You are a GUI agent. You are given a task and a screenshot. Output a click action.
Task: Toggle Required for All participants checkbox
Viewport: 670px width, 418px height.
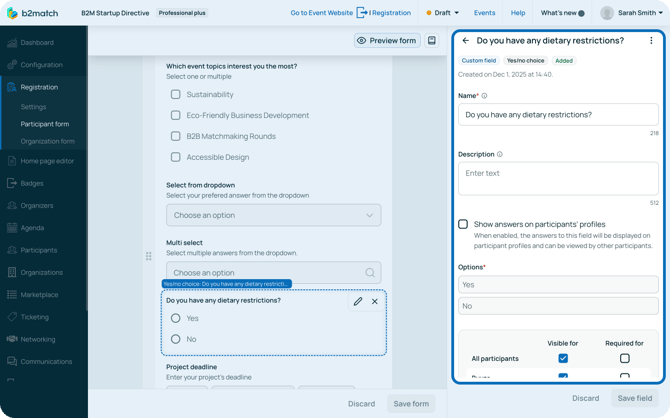click(624, 358)
